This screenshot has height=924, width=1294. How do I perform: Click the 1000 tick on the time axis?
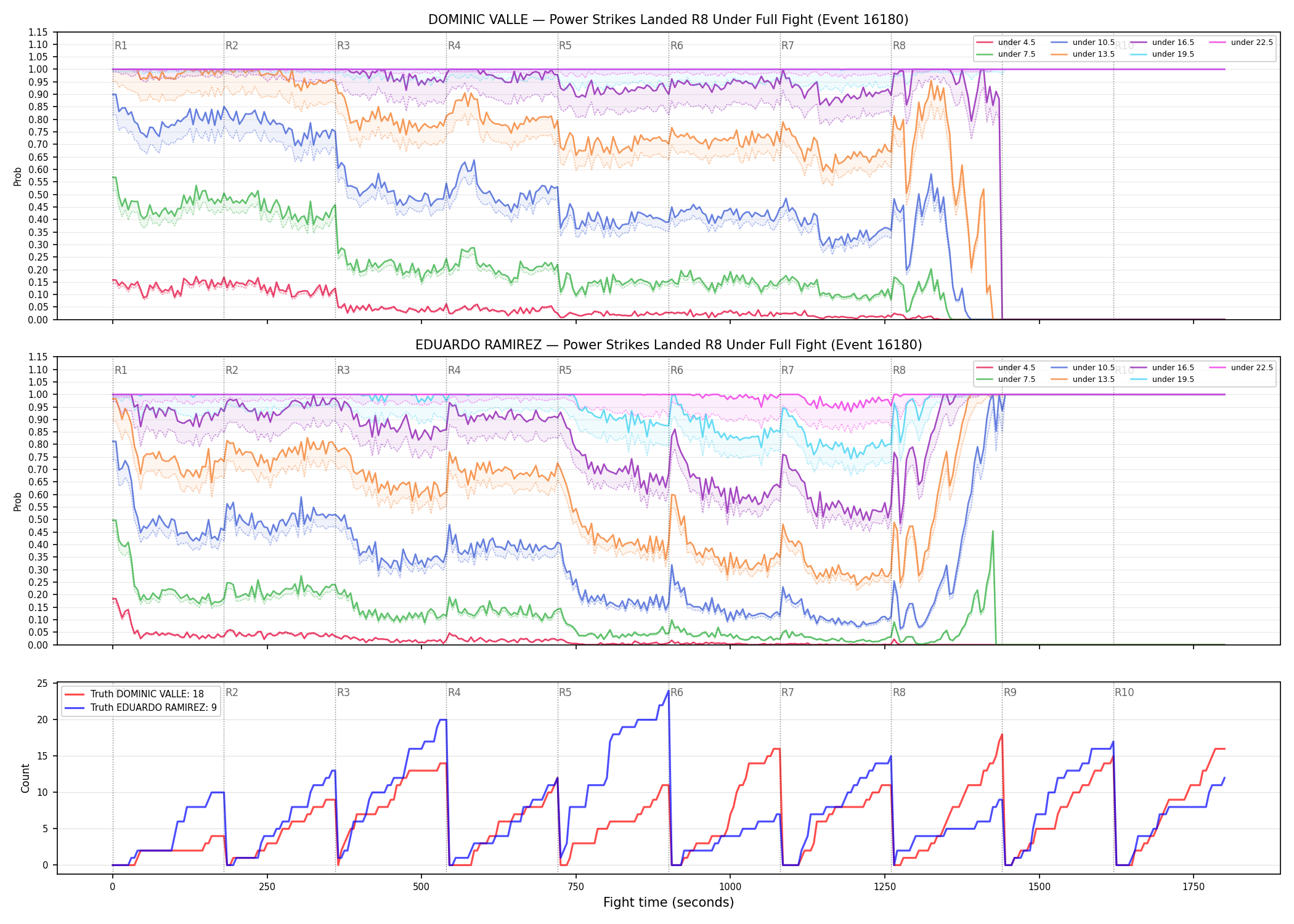coord(730,887)
